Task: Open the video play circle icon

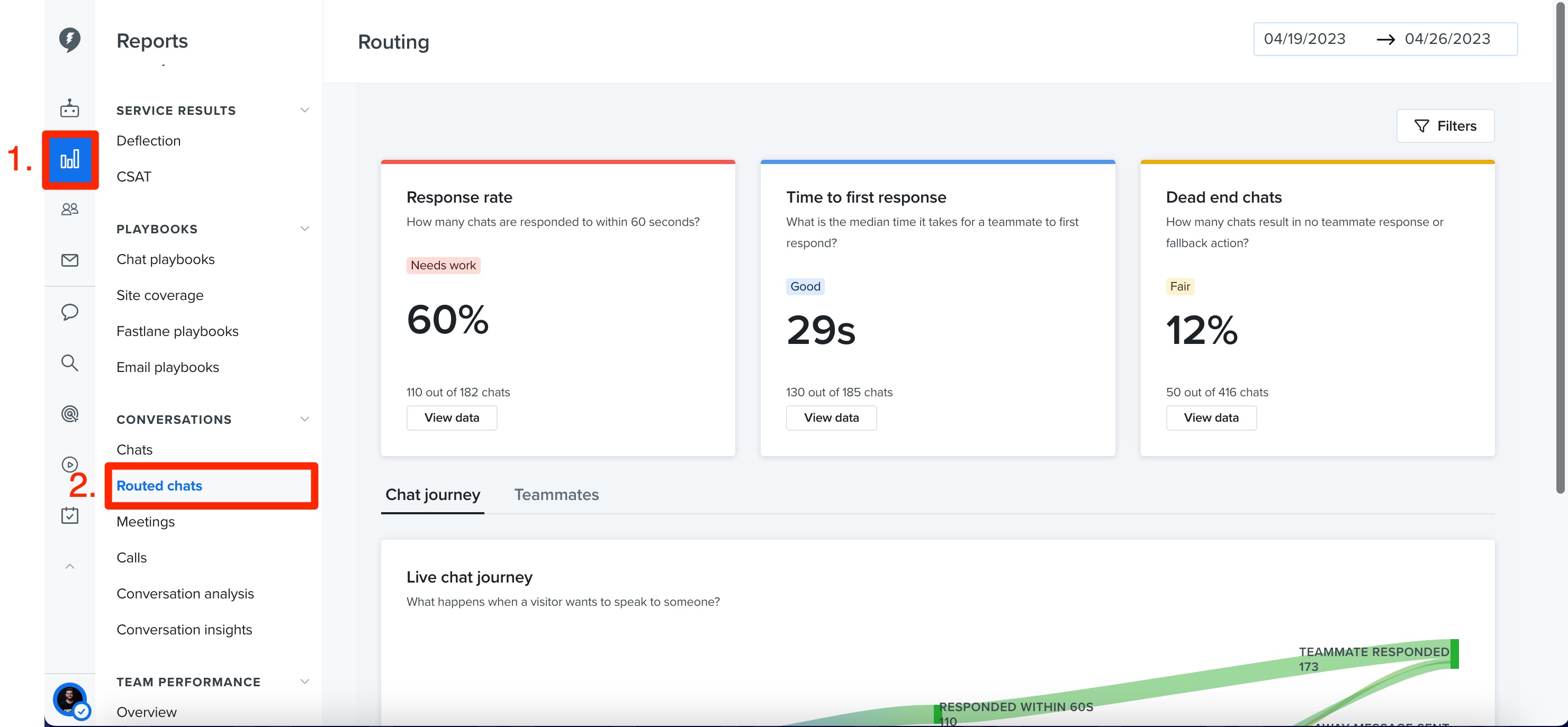Action: pos(69,465)
